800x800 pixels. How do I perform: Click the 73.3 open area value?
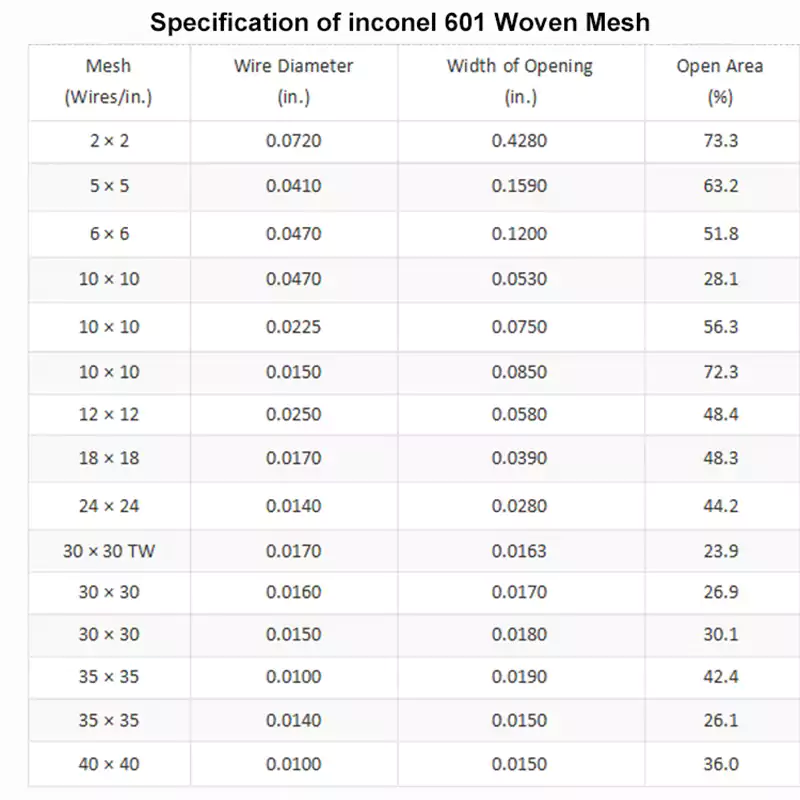click(720, 141)
